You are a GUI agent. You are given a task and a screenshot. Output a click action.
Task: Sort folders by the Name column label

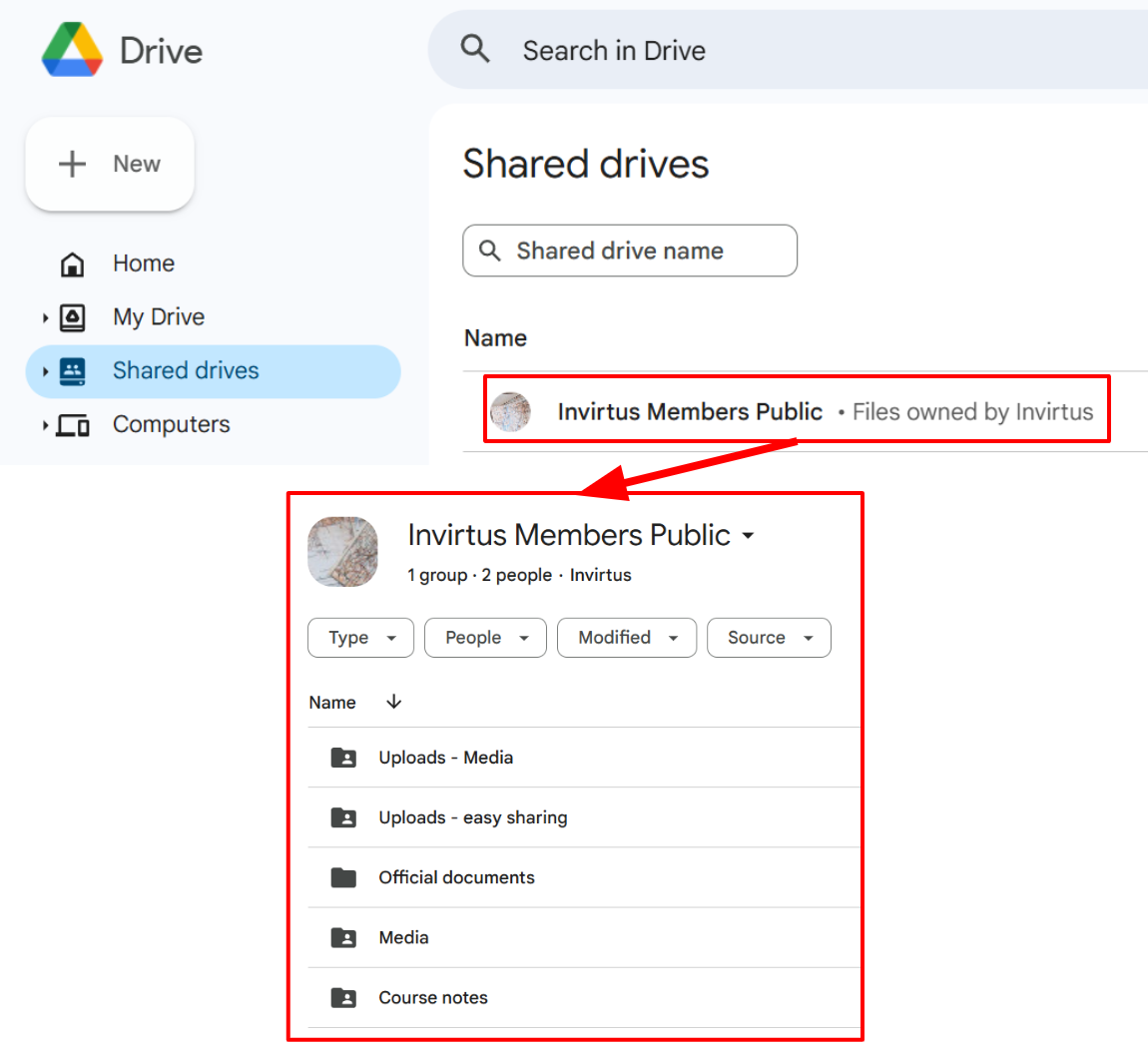tap(332, 702)
